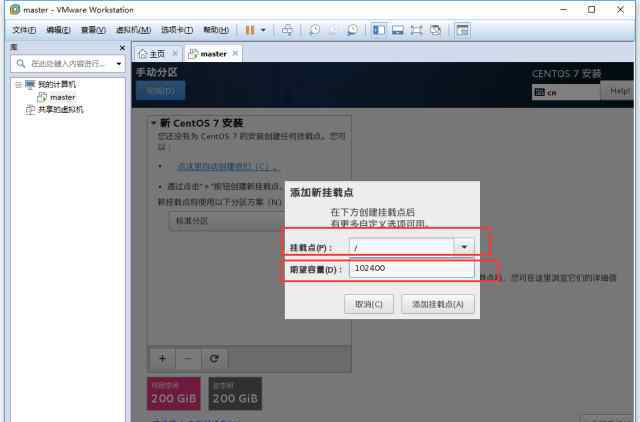Click the shared VMs icon

point(30,109)
